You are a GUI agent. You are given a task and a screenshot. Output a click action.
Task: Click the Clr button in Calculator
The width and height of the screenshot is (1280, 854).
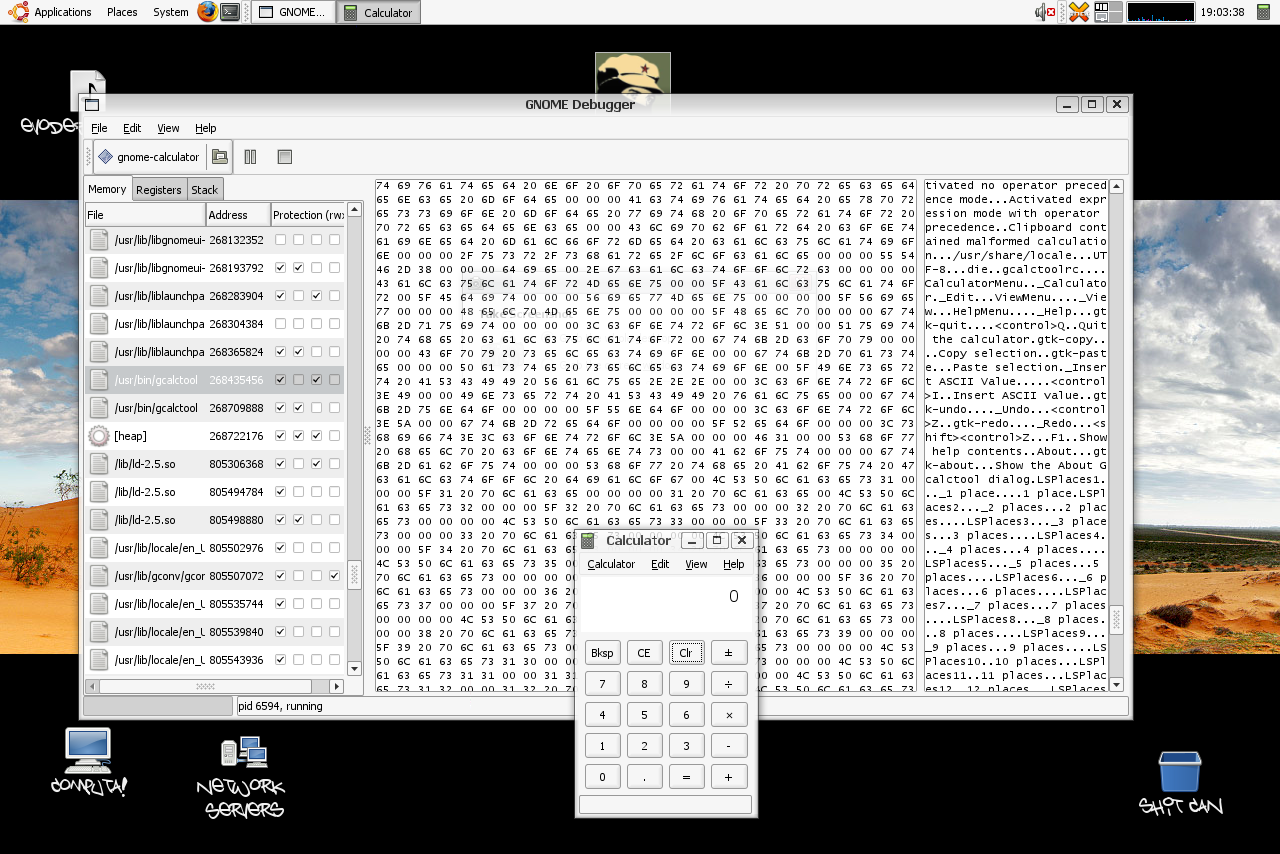pos(686,653)
